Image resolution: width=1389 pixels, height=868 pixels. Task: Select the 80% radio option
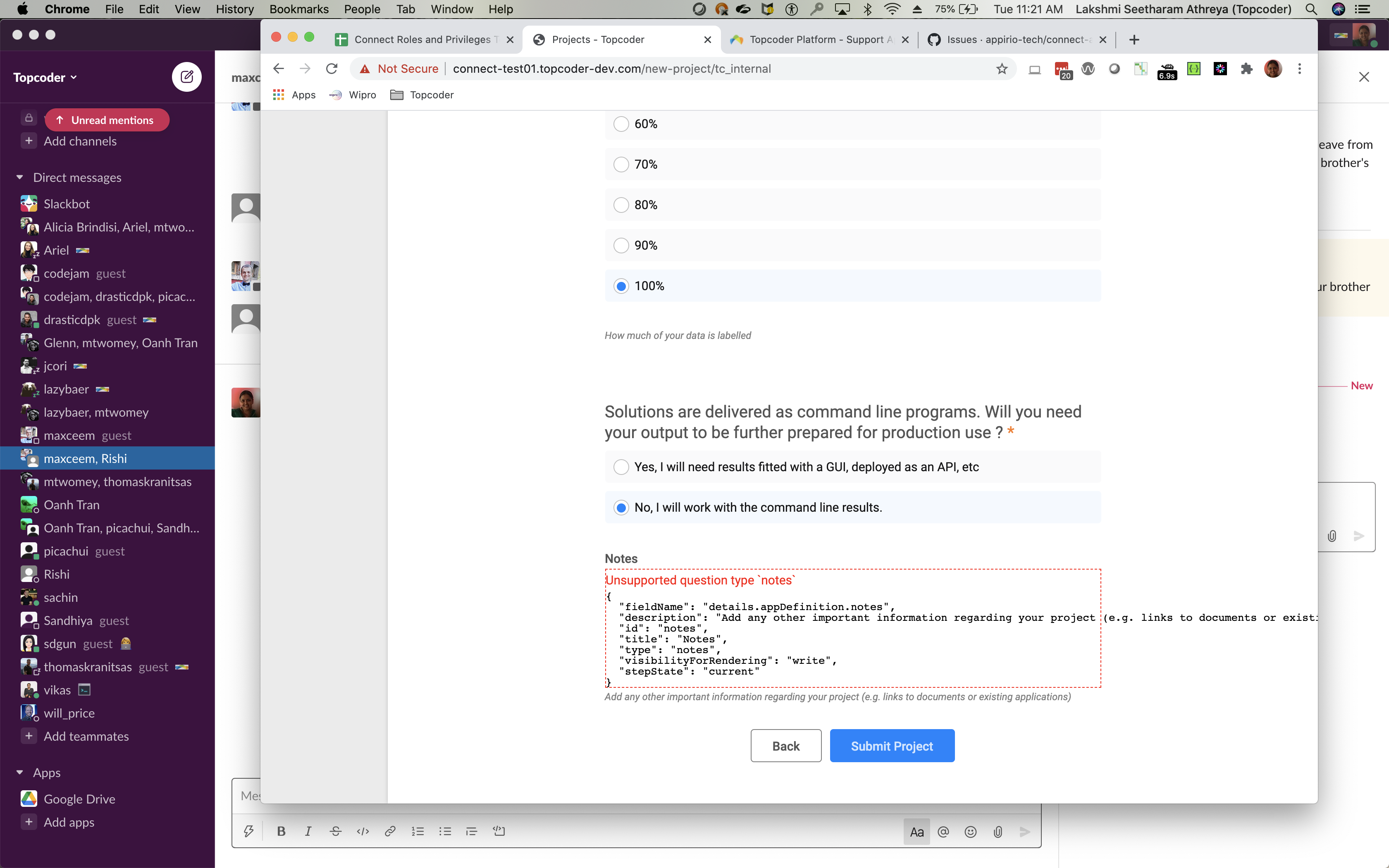click(x=621, y=205)
